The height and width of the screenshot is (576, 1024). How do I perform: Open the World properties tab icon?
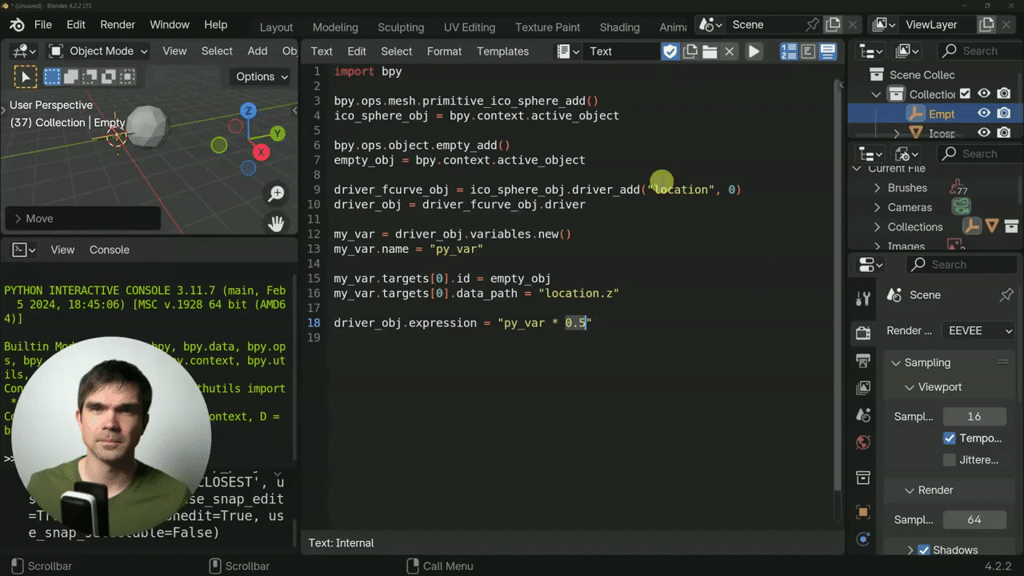coord(863,443)
